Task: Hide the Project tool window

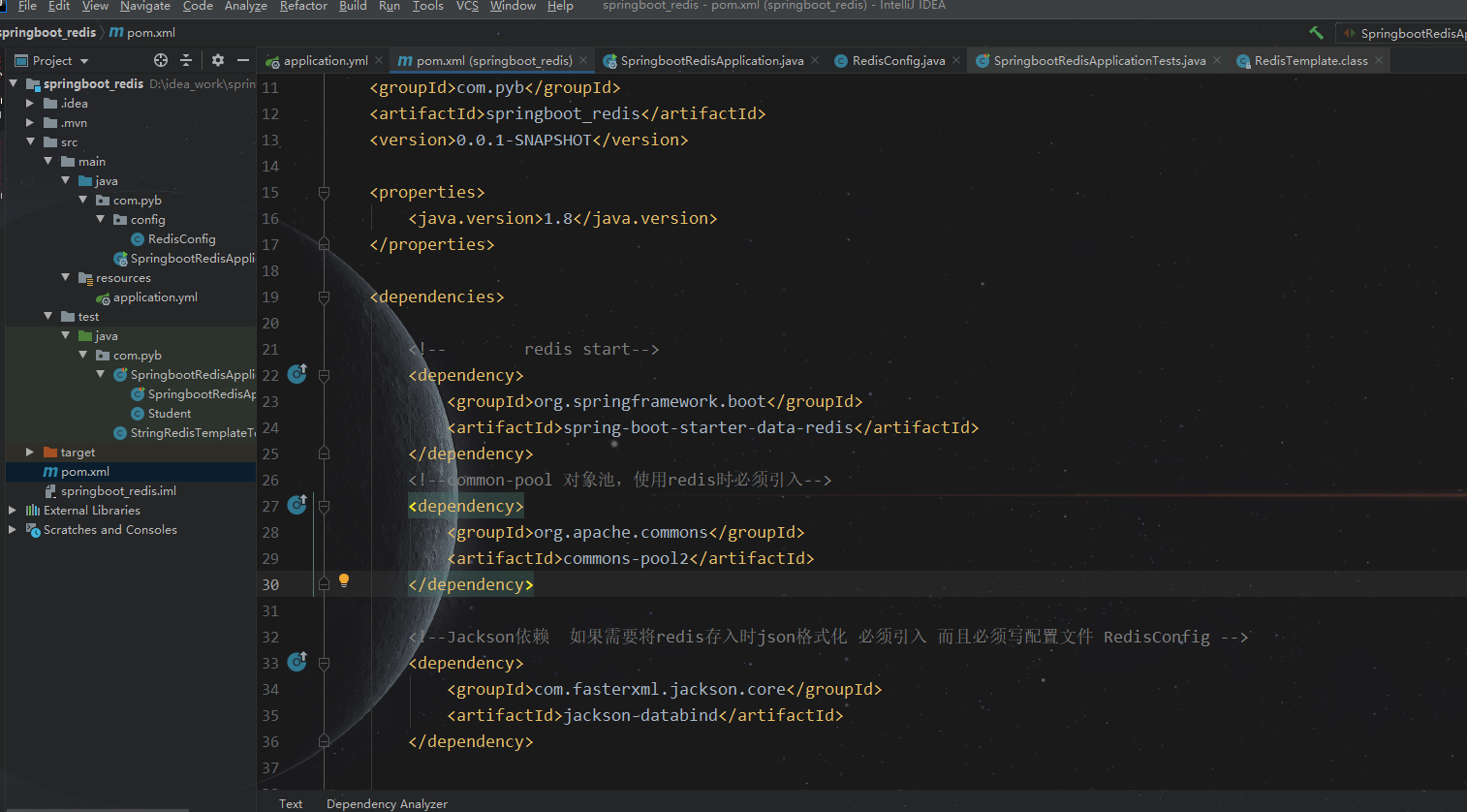Action: 243,60
